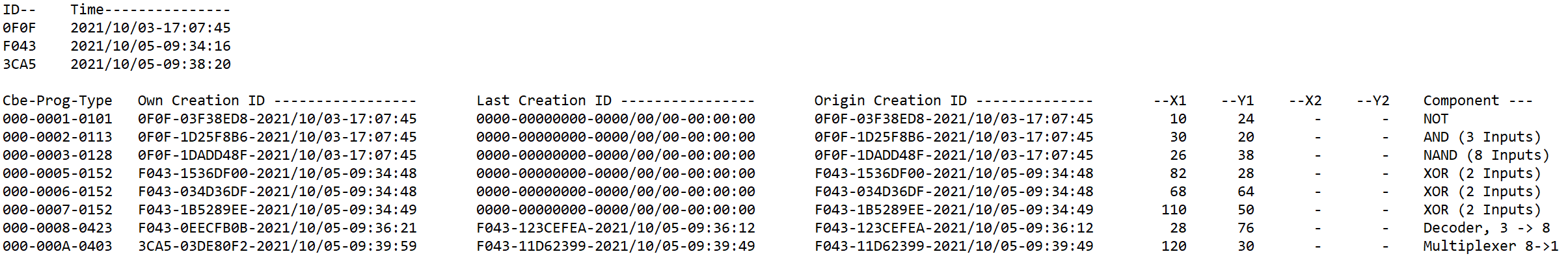
Task: Click own creation ID 0F0F-1D25F8B6
Action: (277, 137)
